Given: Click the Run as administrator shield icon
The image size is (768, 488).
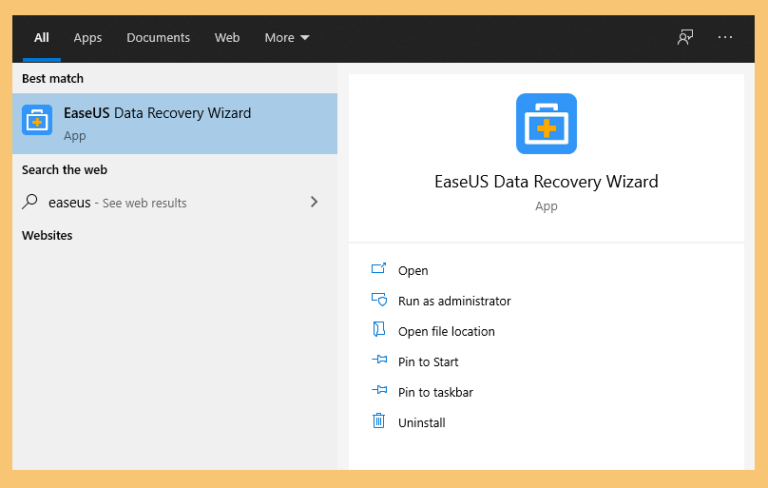Looking at the screenshot, I should (379, 299).
